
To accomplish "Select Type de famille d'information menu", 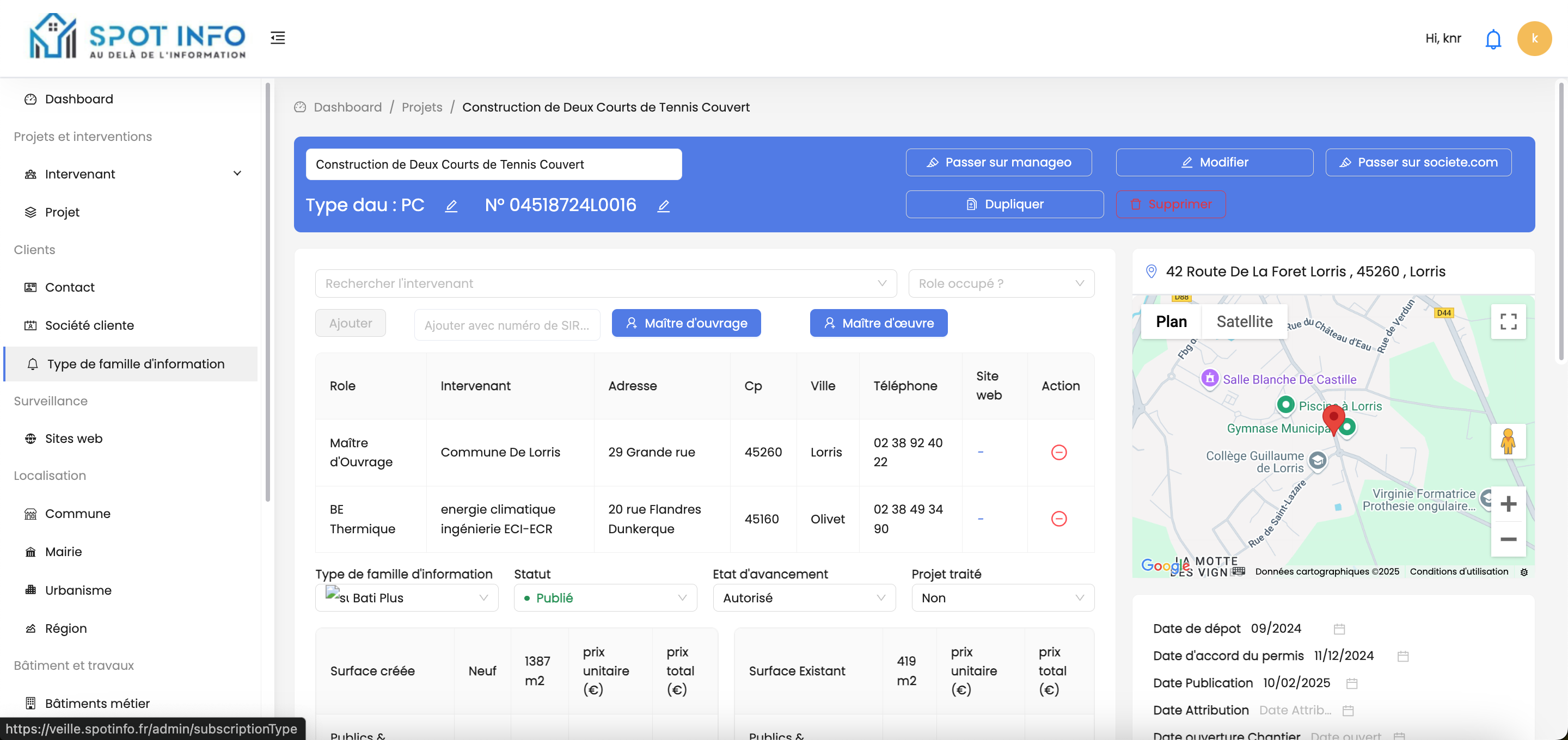I will point(131,364).
